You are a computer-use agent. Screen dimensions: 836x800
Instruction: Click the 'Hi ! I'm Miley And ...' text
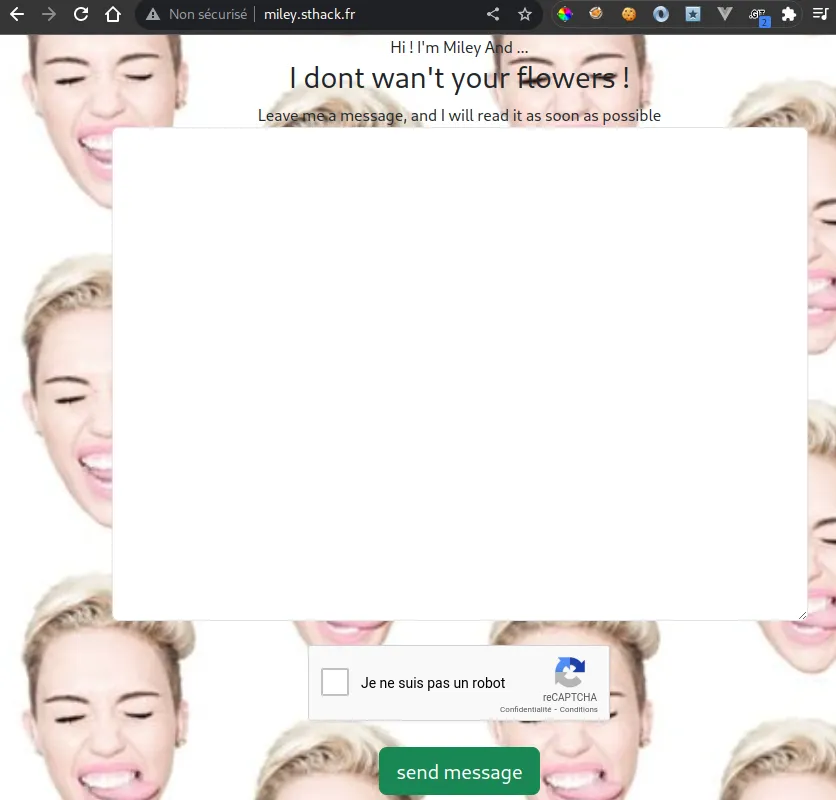tap(459, 47)
